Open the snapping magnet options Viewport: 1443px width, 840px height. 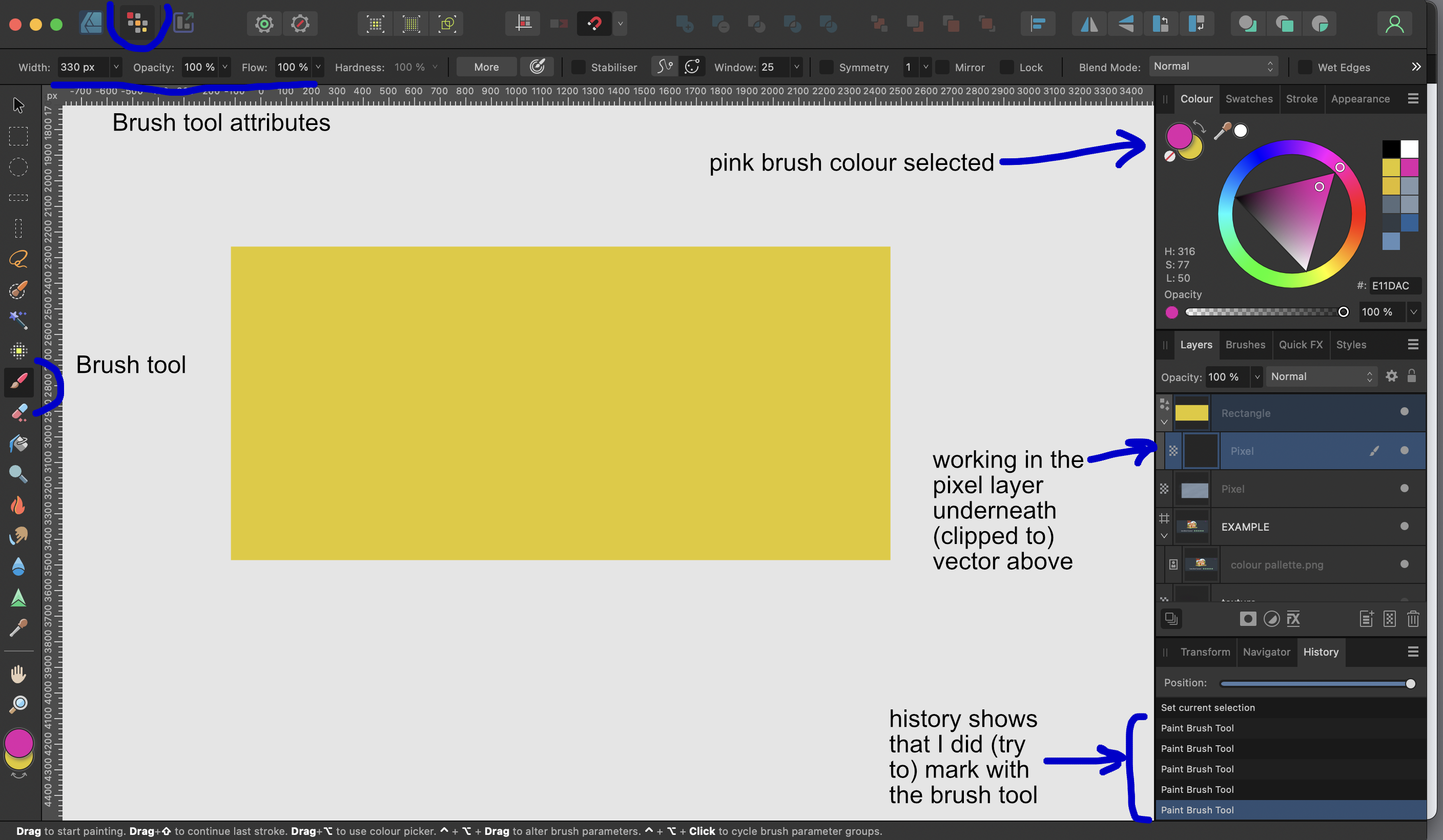620,24
